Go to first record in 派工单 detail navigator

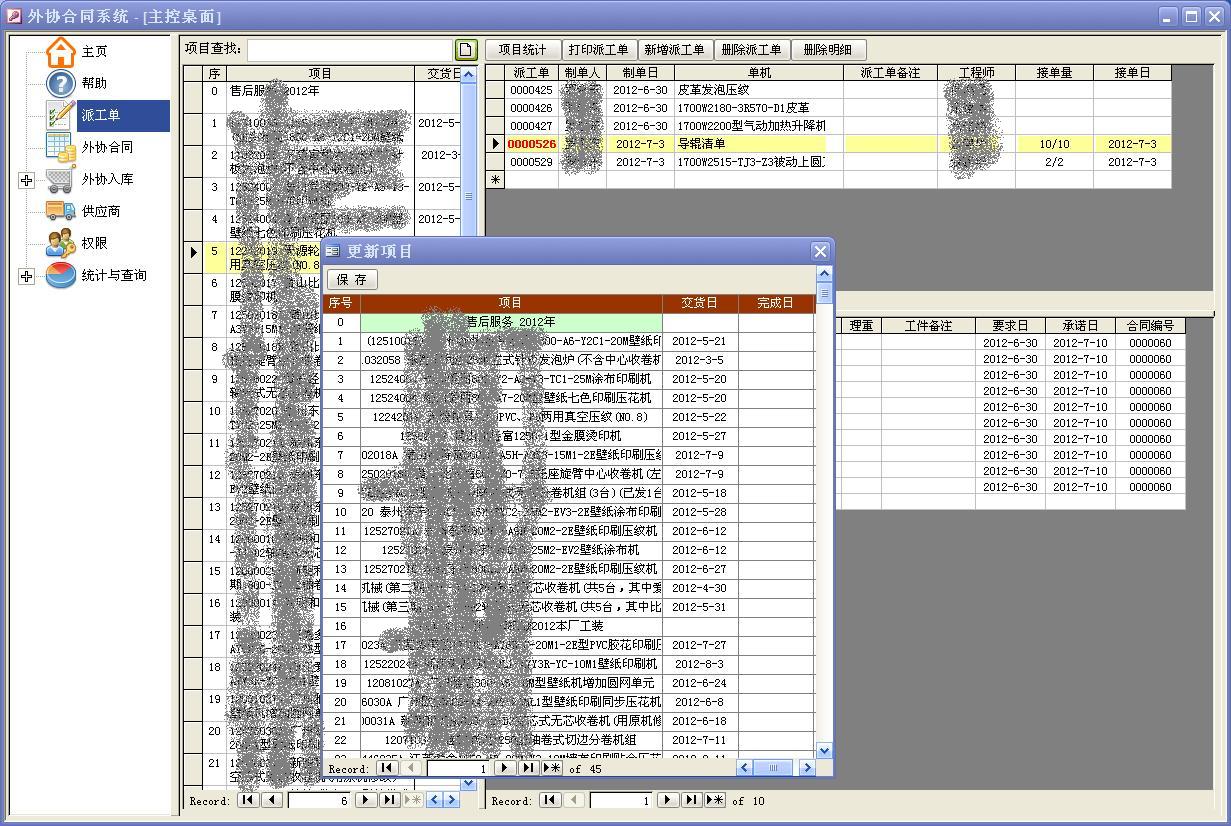pyautogui.click(x=550, y=800)
